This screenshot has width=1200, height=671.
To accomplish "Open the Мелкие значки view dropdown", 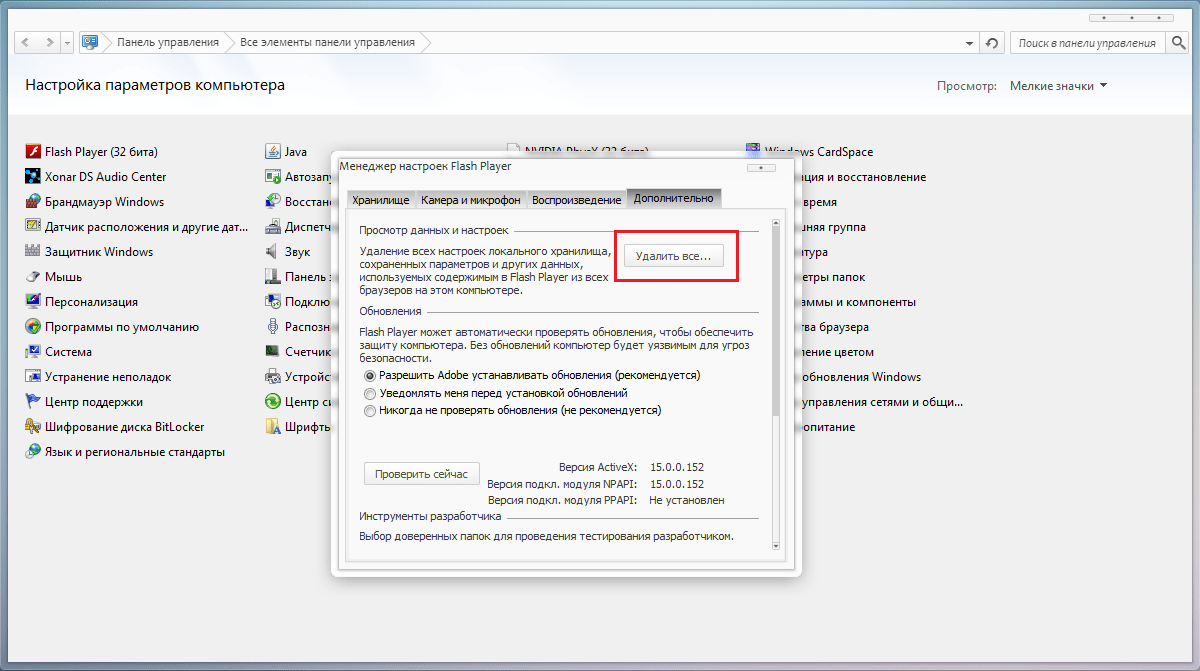I will coord(1058,86).
